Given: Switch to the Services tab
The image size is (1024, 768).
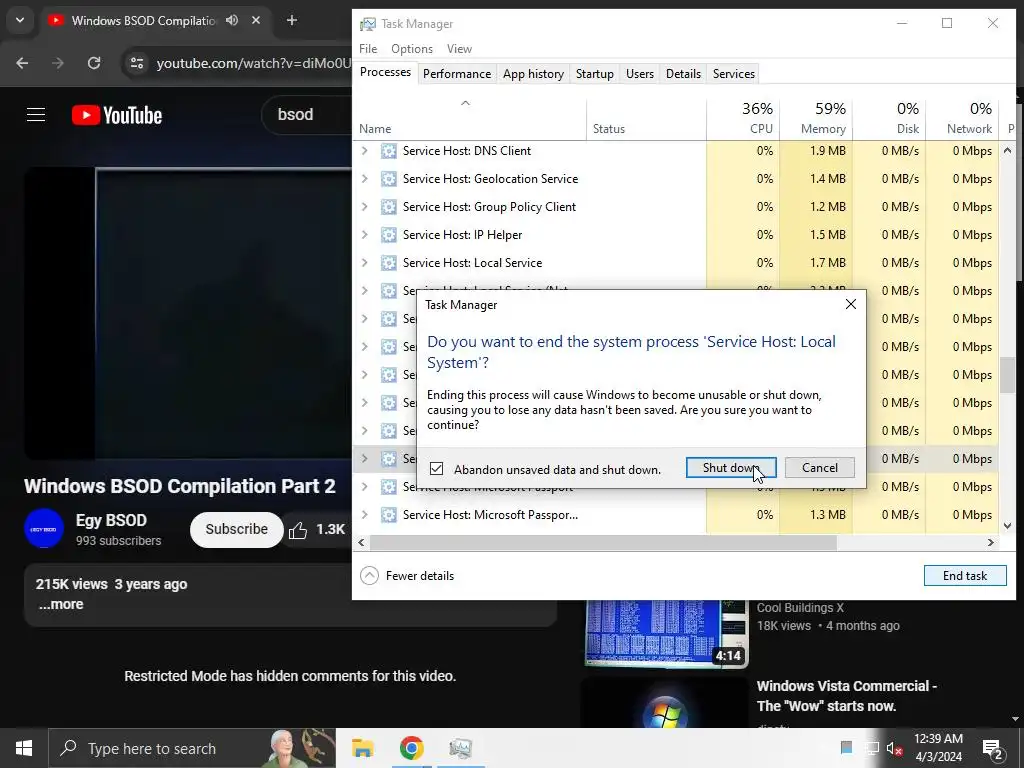Looking at the screenshot, I should tap(733, 74).
